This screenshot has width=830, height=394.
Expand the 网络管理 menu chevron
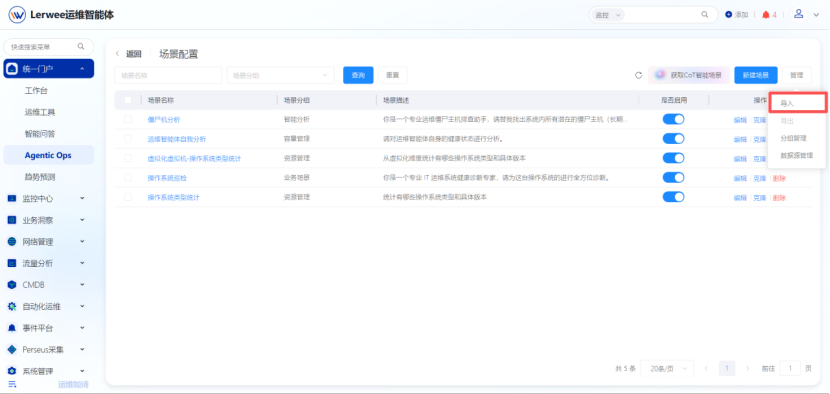tap(83, 241)
